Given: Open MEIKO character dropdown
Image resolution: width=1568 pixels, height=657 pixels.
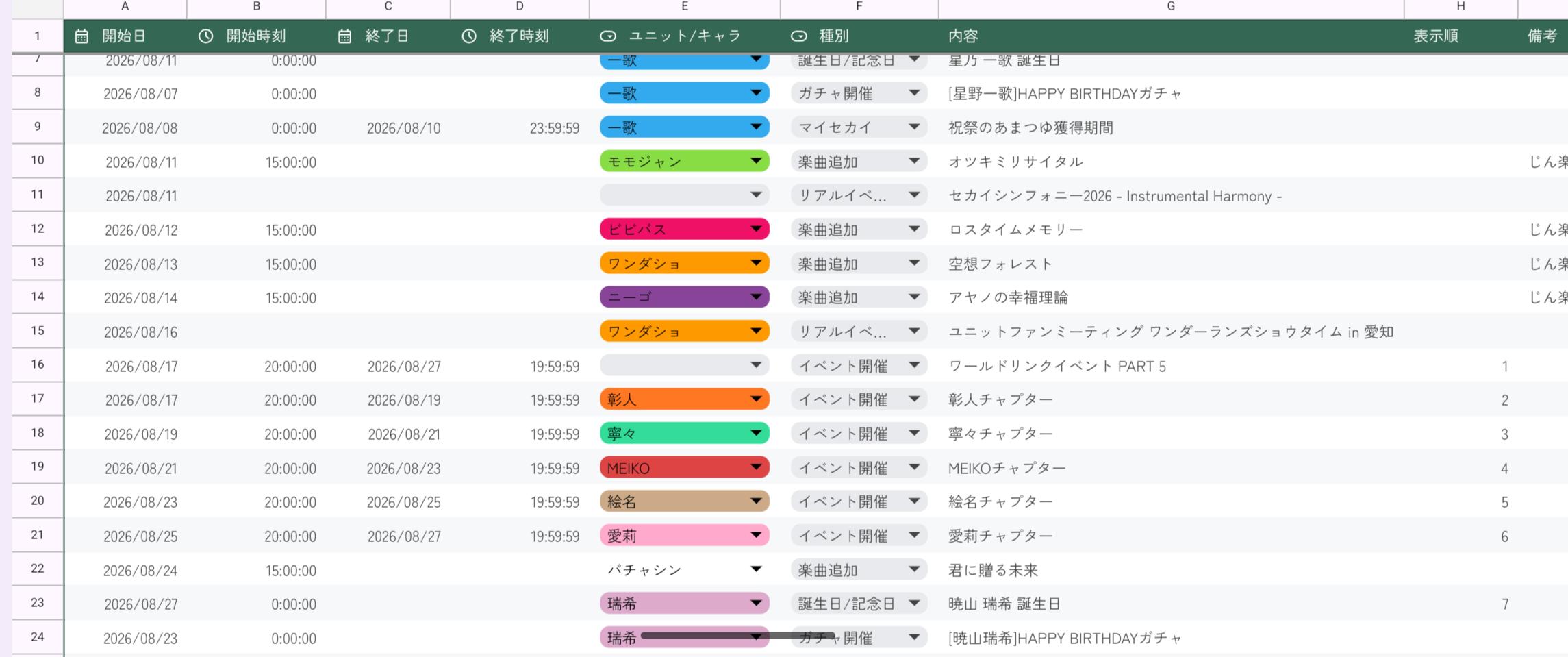Looking at the screenshot, I should [685, 468].
